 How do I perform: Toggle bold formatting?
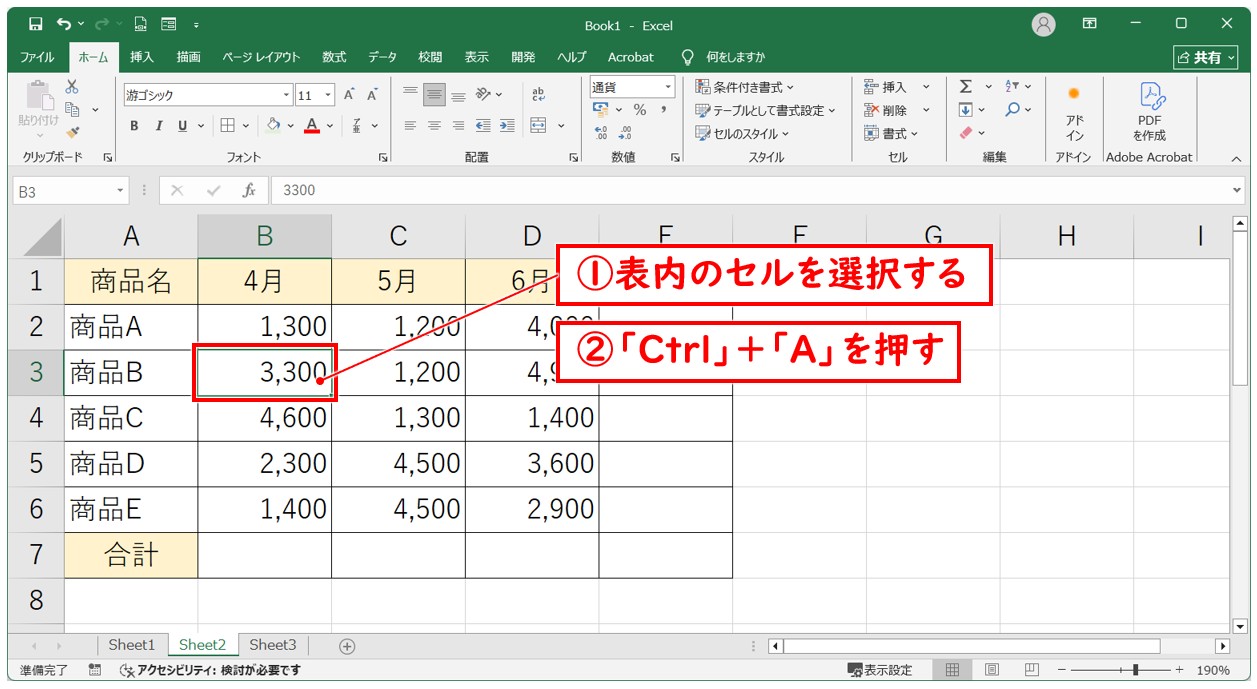pyautogui.click(x=134, y=126)
